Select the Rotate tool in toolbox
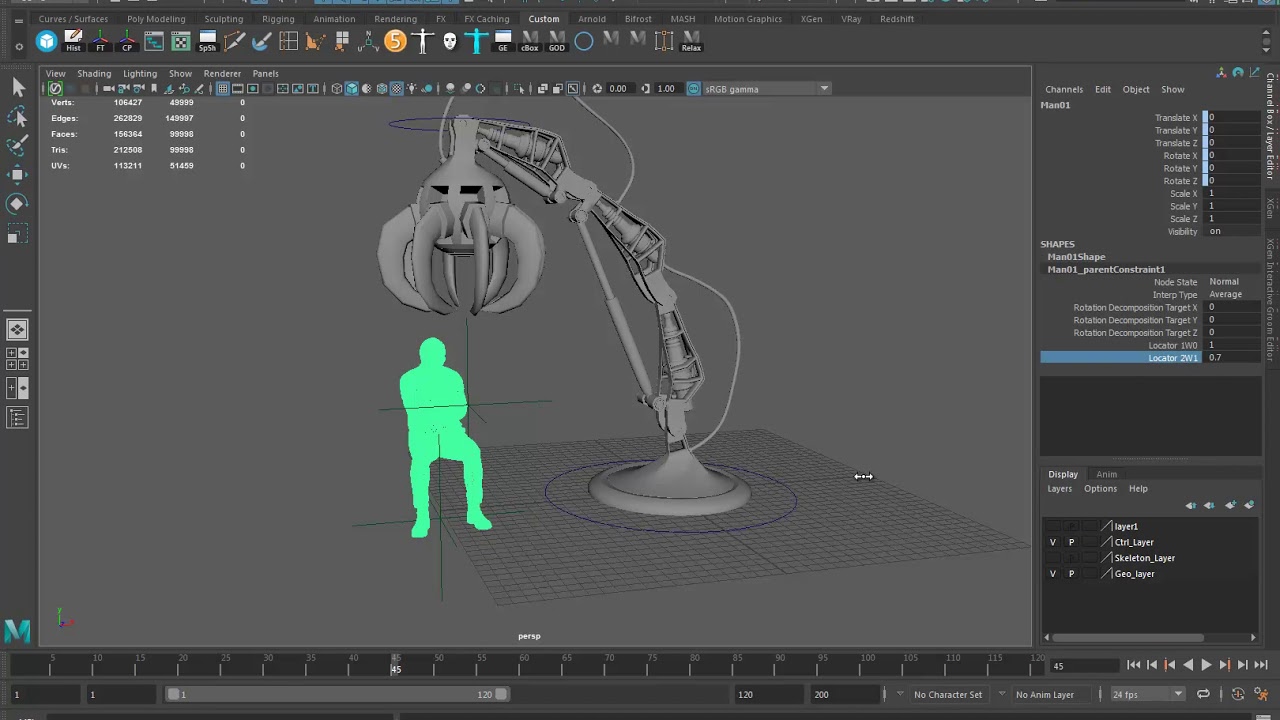 (x=17, y=204)
